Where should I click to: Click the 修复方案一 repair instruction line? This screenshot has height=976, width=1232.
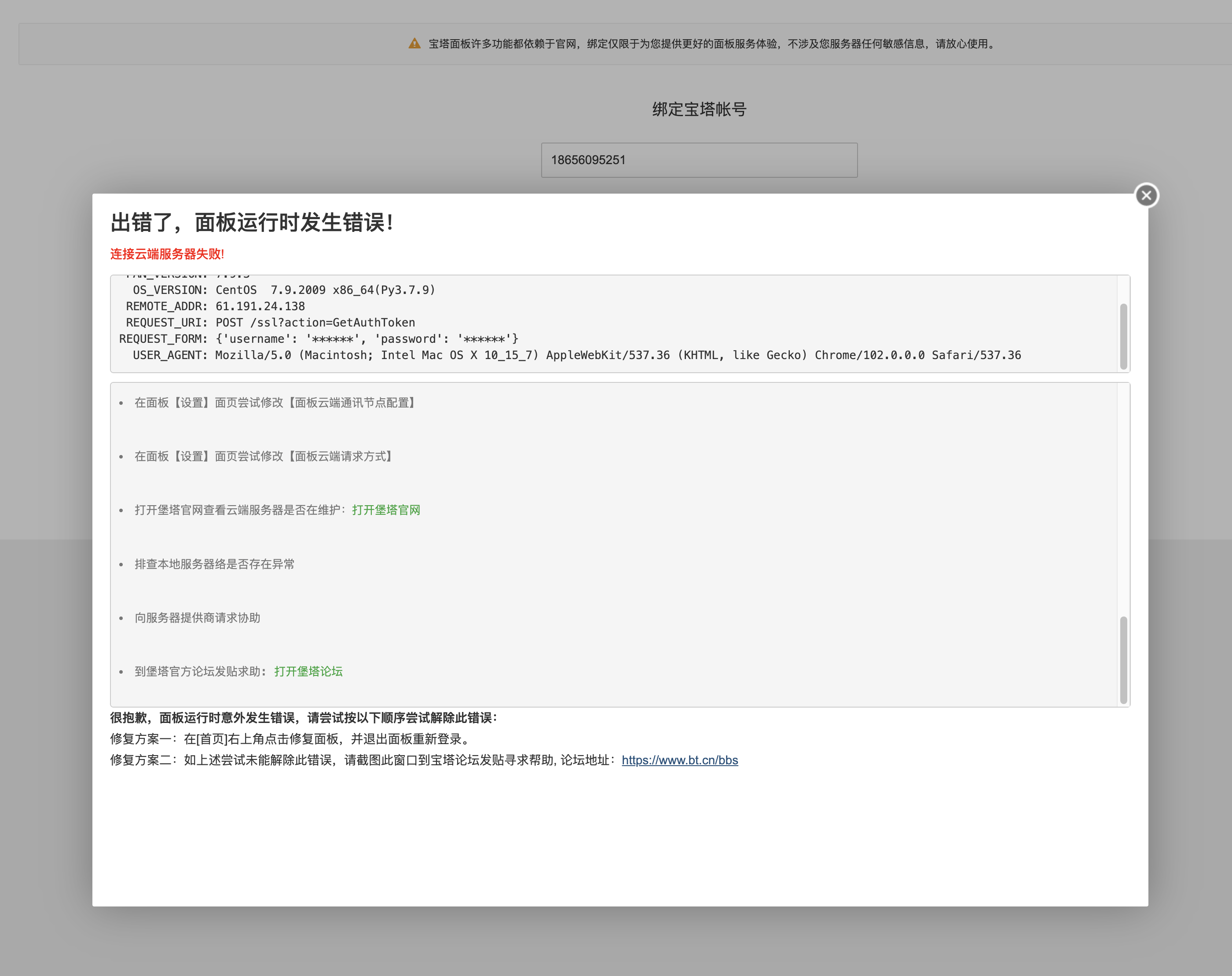[290, 739]
